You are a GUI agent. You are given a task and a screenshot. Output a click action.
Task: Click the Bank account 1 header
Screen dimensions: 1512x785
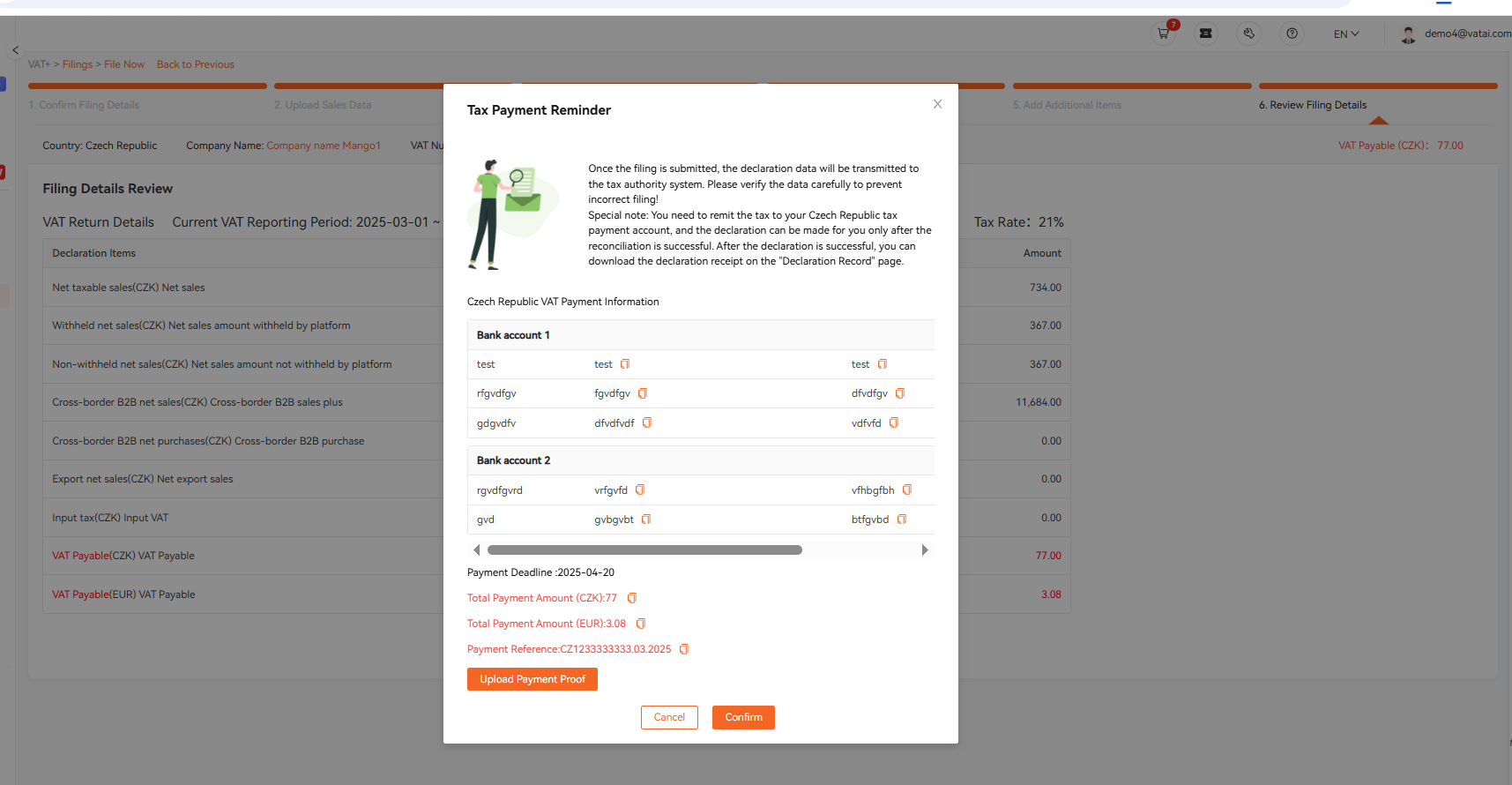pos(700,335)
